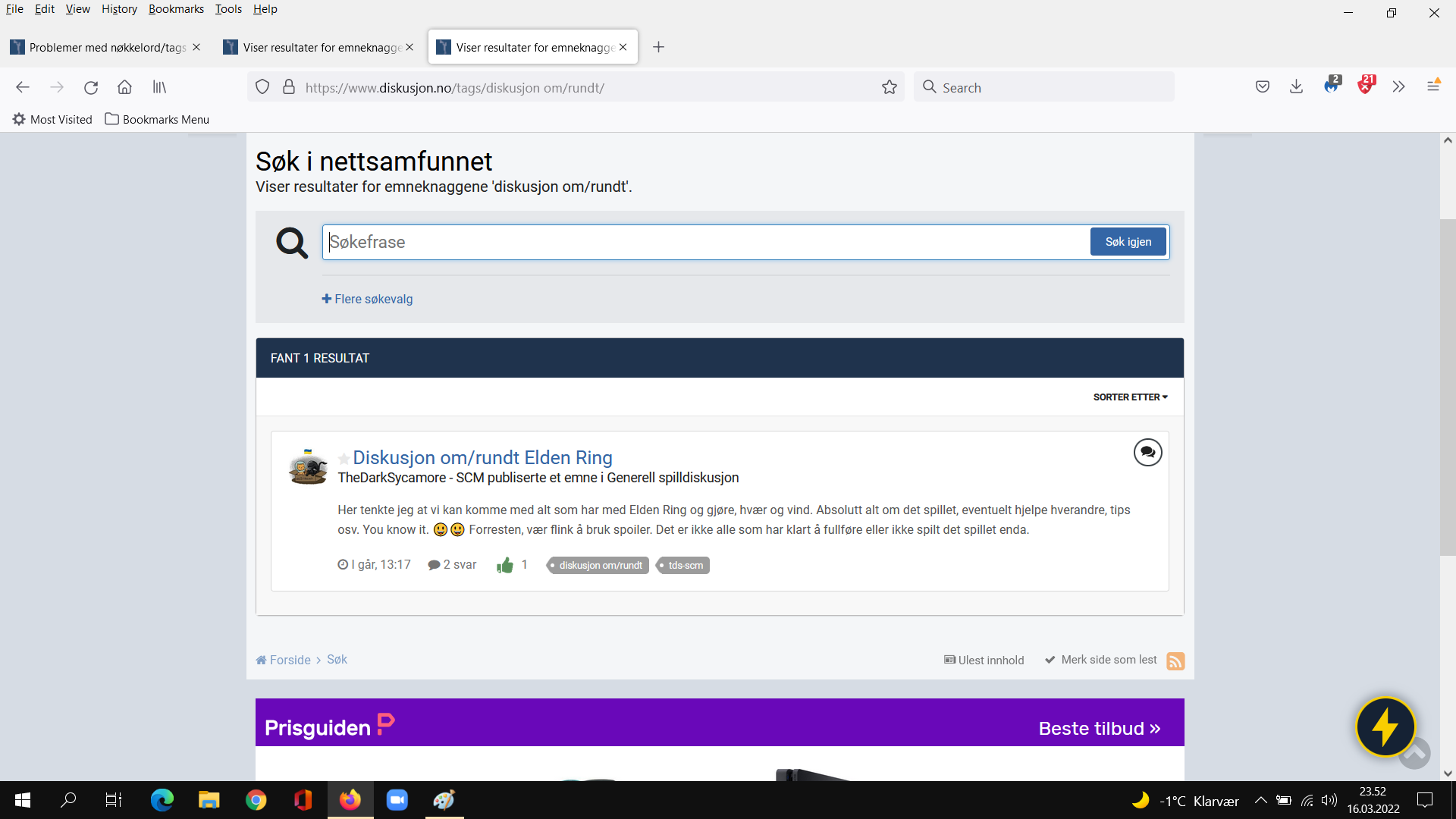The height and width of the screenshot is (819, 1456).
Task: Open the 'Sorter etter' dropdown
Action: [1131, 397]
